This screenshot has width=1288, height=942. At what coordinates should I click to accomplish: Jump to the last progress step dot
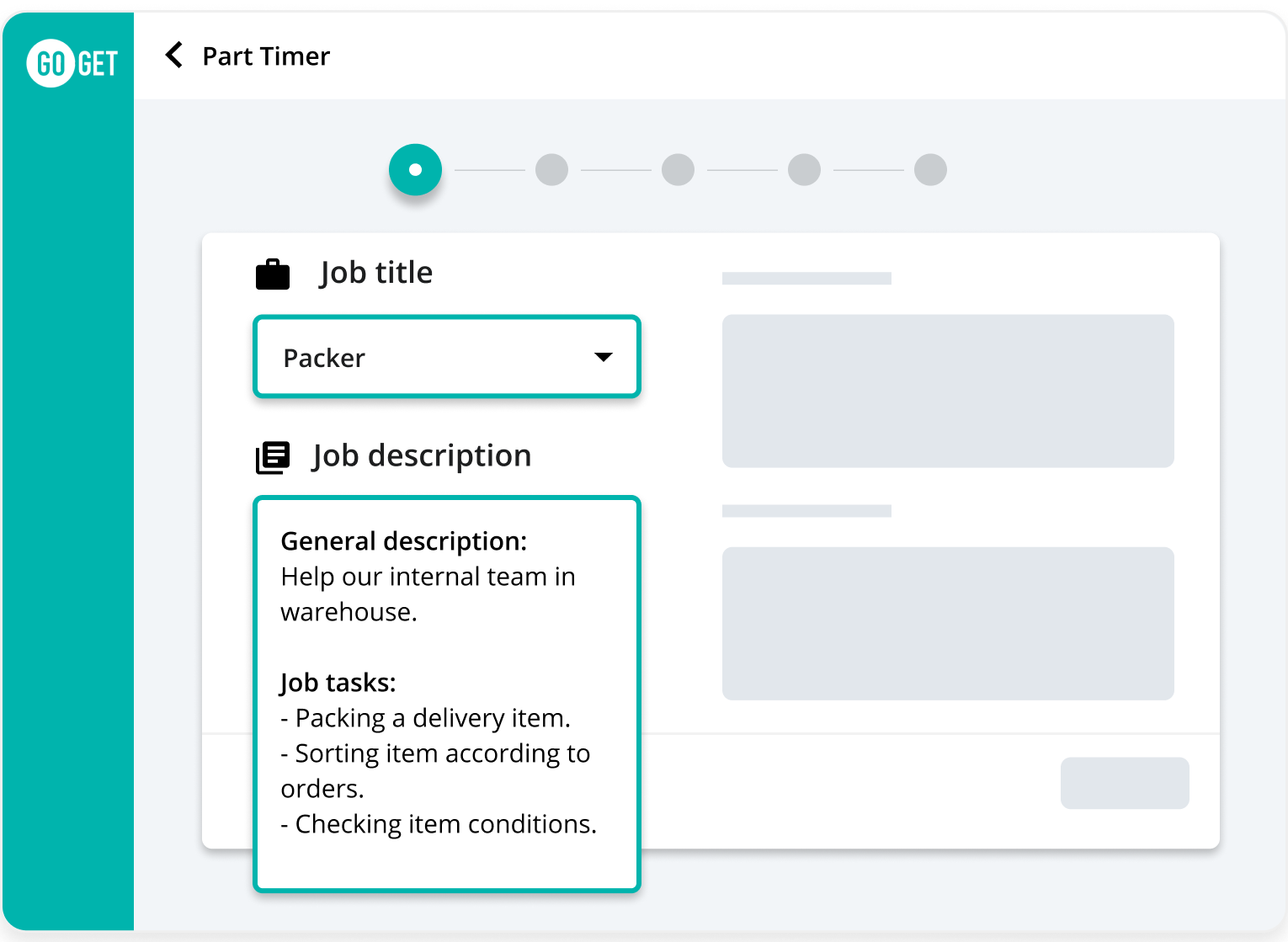(x=930, y=170)
